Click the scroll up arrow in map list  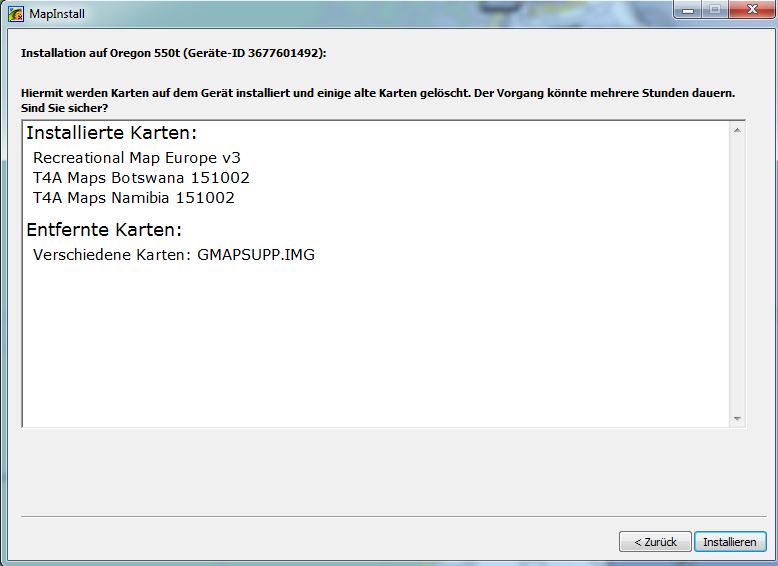(738, 131)
